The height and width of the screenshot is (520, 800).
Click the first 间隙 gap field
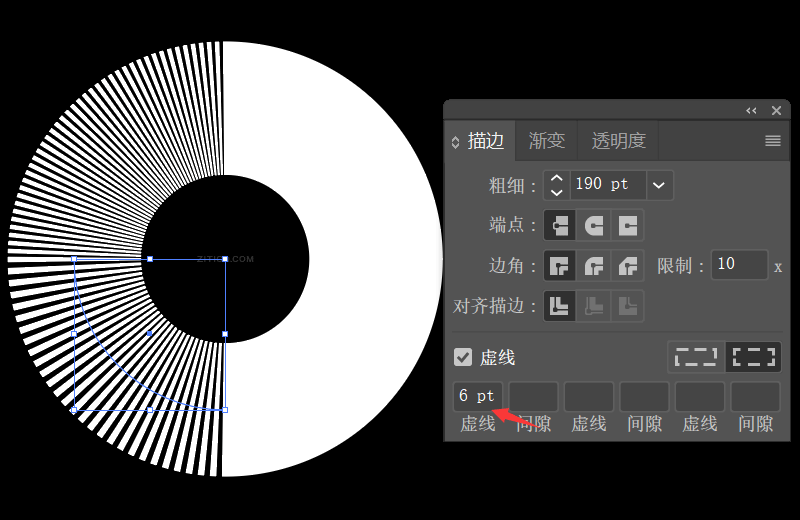533,396
